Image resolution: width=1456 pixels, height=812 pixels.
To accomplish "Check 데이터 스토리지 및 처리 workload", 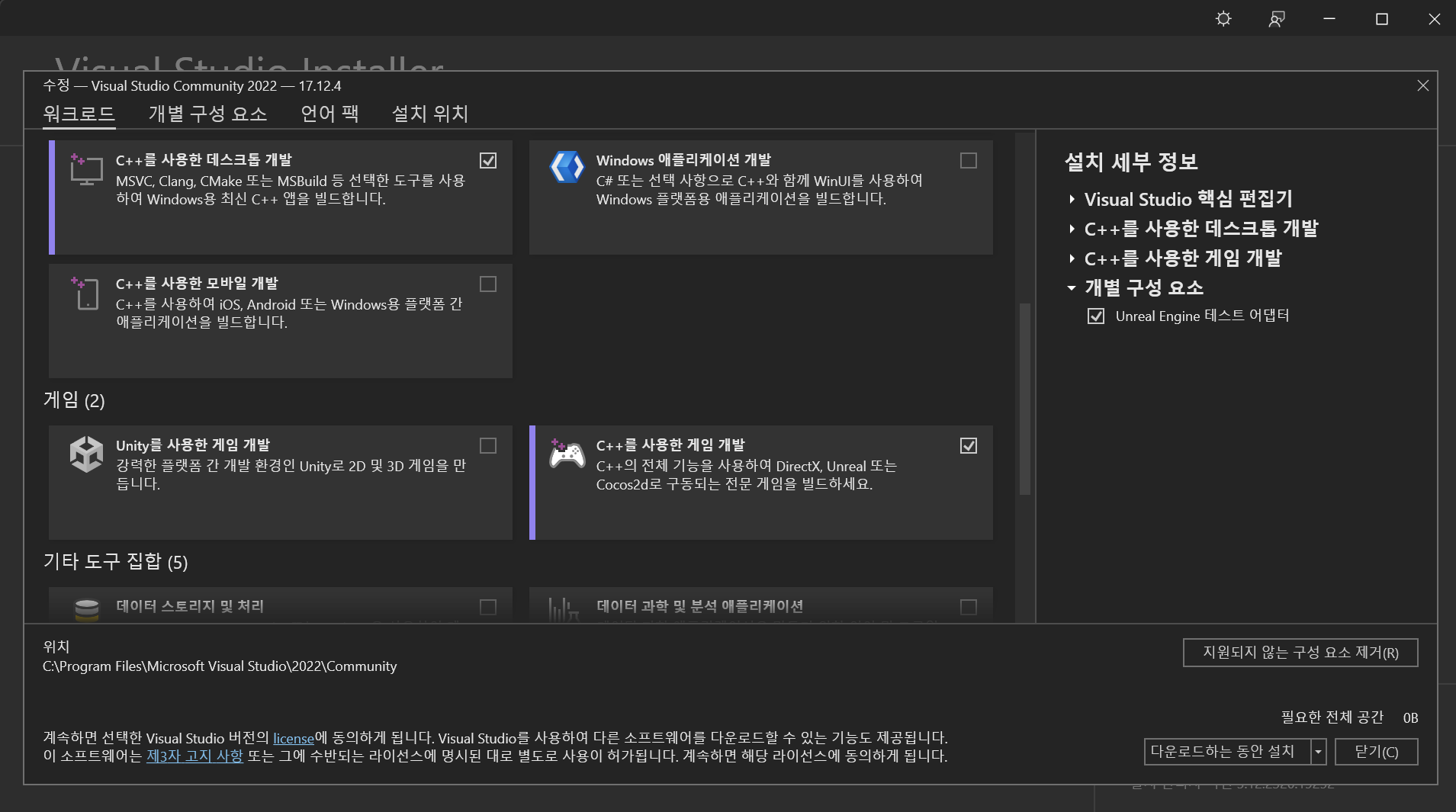I will tap(488, 607).
